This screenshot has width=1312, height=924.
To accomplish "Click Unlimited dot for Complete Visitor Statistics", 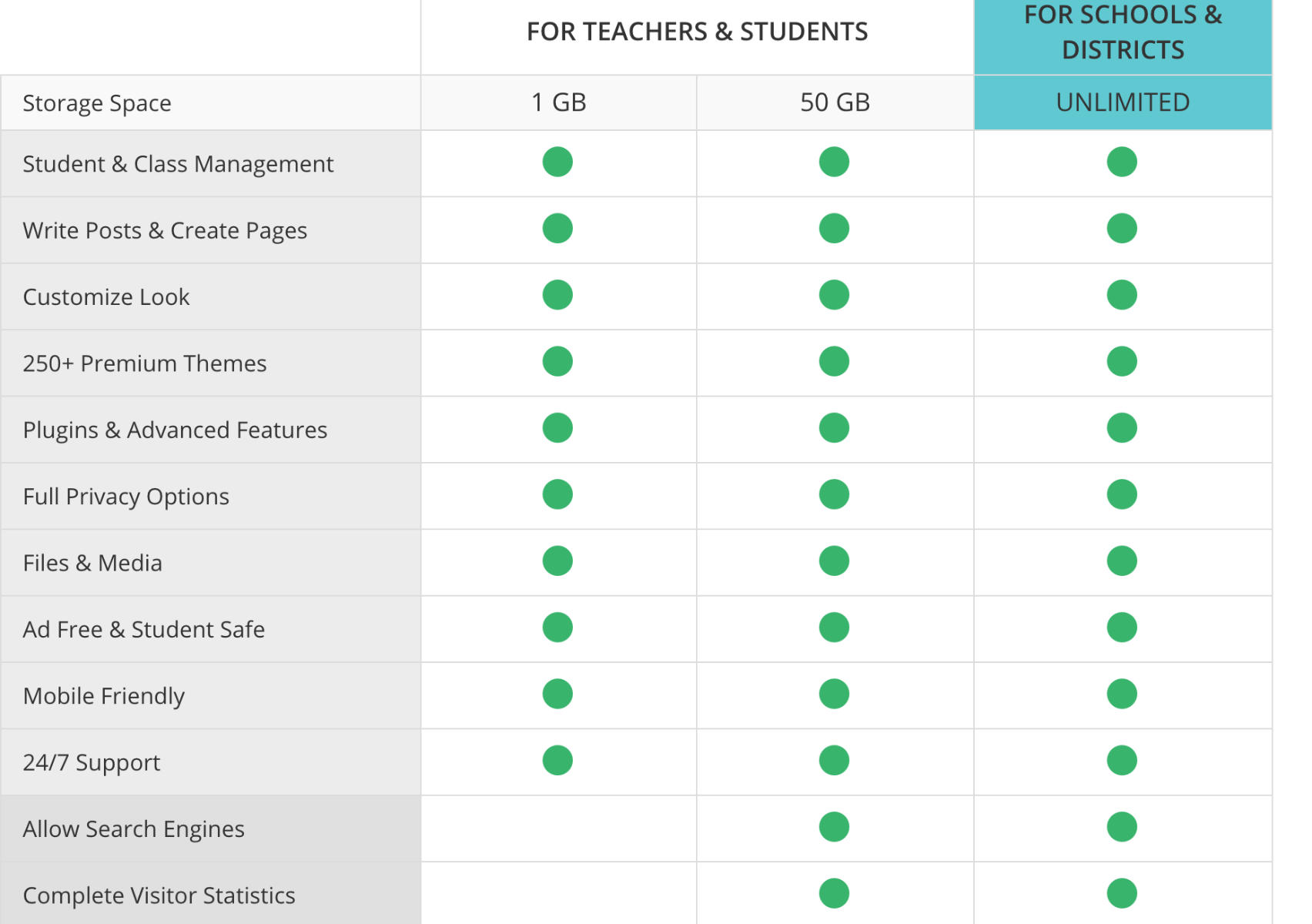I will point(1122,893).
